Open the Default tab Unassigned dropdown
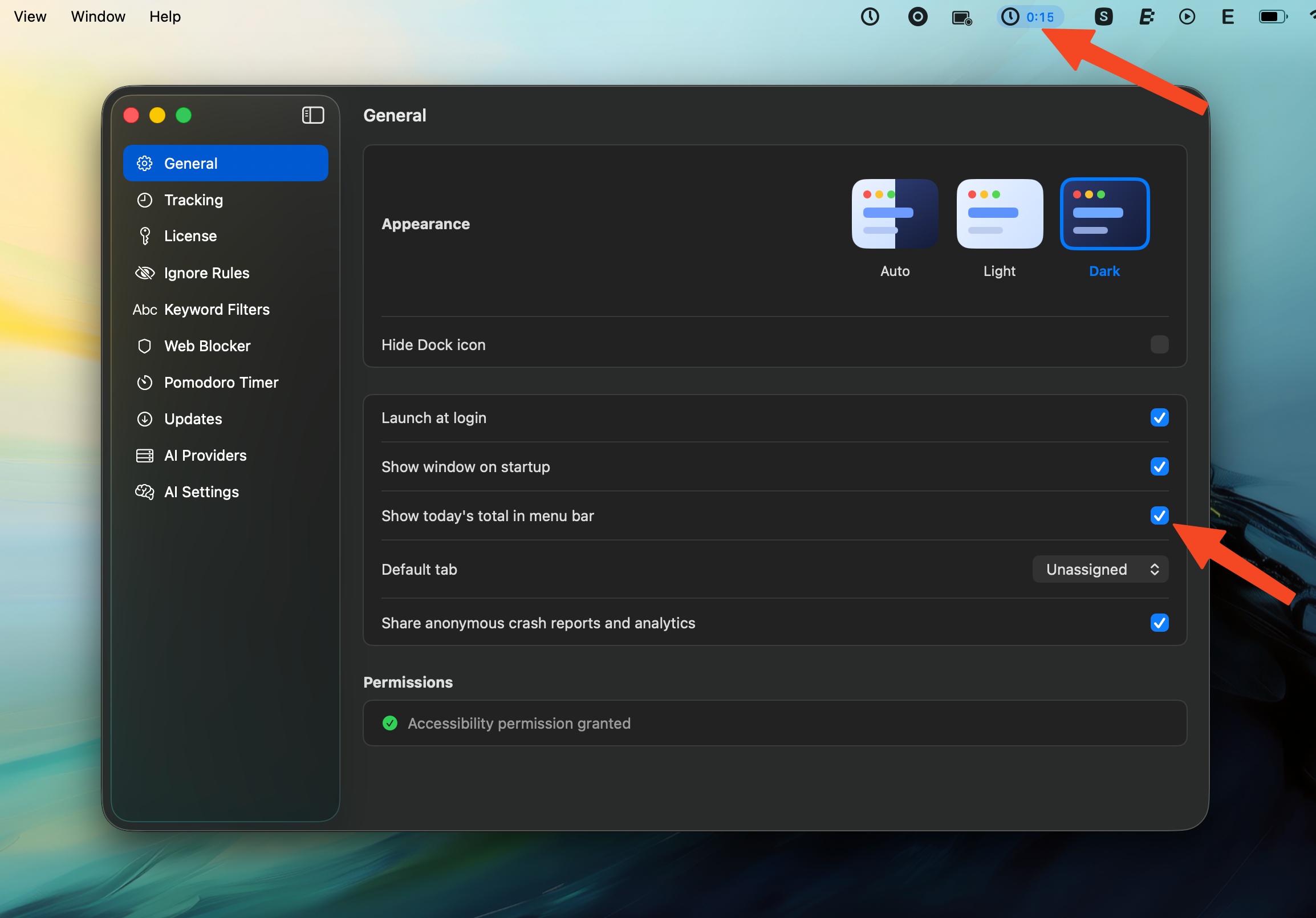The image size is (1316, 918). coord(1100,569)
